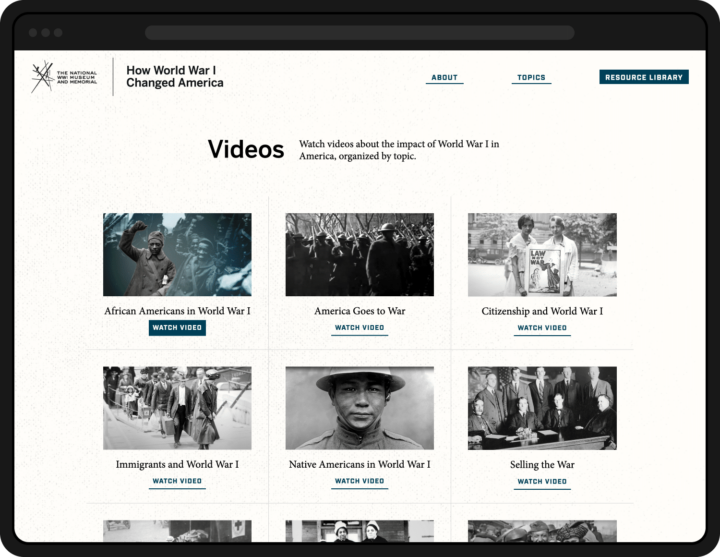This screenshot has width=720, height=557.
Task: Watch video for Immigrants and World War I
Action: click(177, 481)
